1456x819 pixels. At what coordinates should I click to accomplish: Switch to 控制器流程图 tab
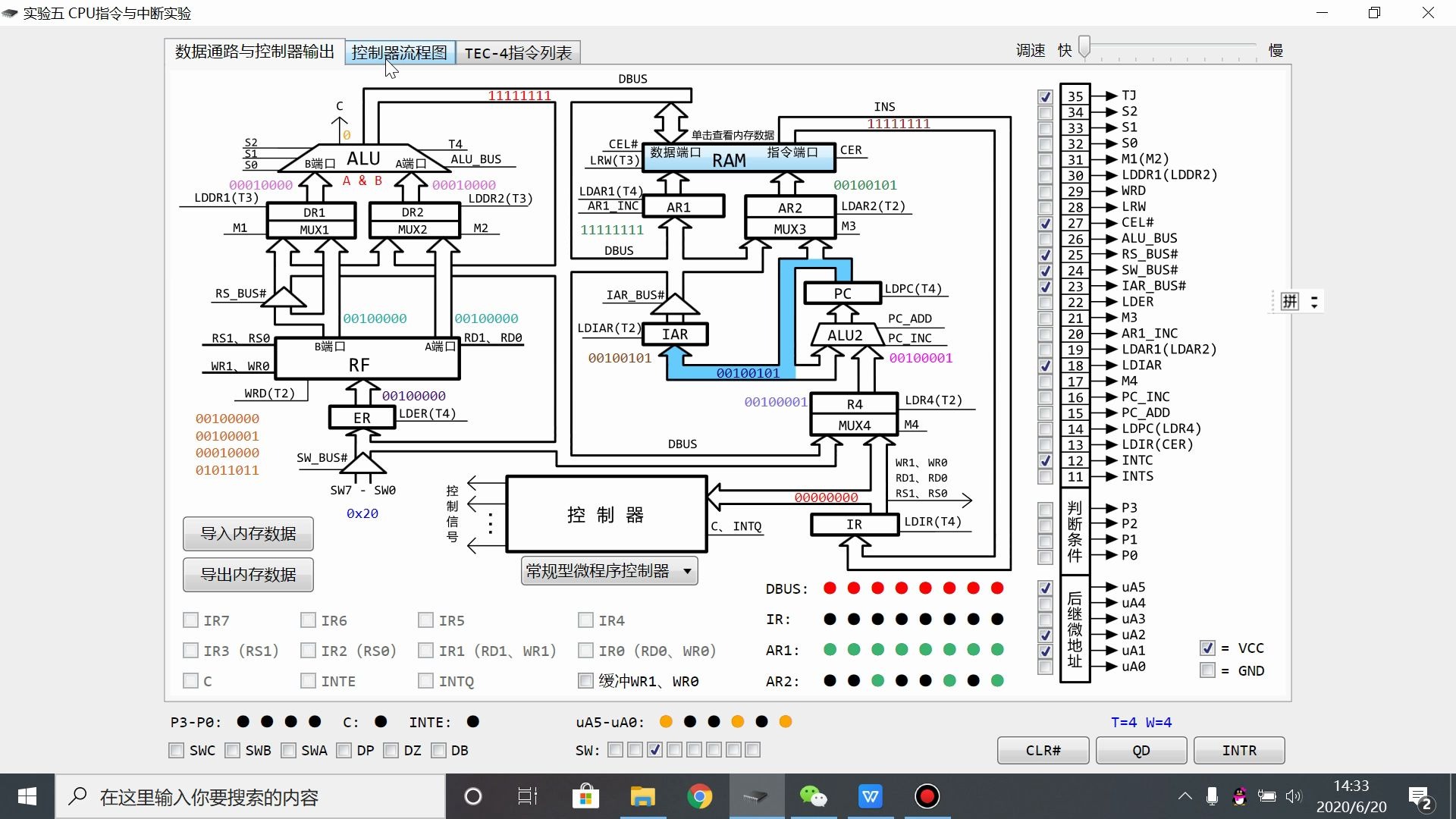click(x=400, y=52)
